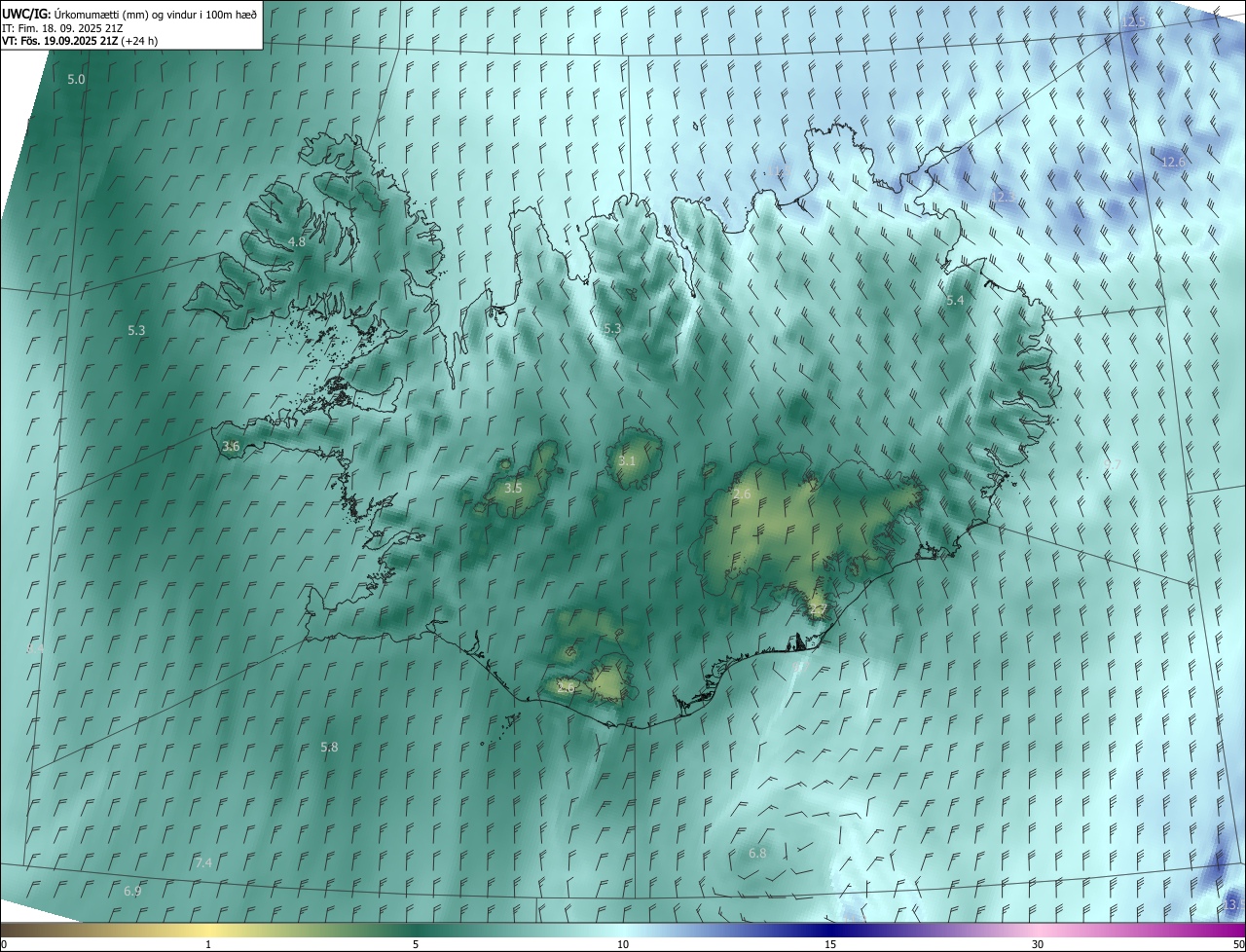The width and height of the screenshot is (1246, 952).
Task: Click the 6.9 value label on the map
Action: click(x=132, y=891)
